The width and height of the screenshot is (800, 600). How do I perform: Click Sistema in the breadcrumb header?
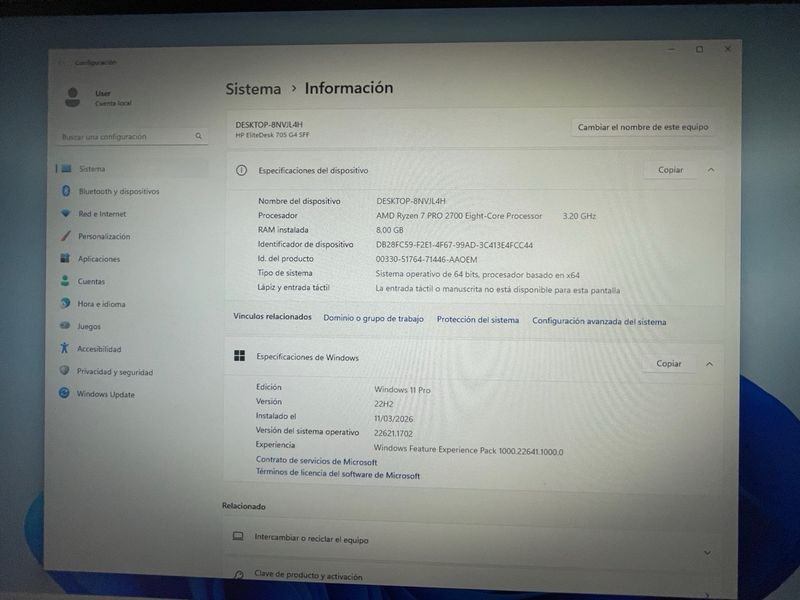tap(253, 89)
